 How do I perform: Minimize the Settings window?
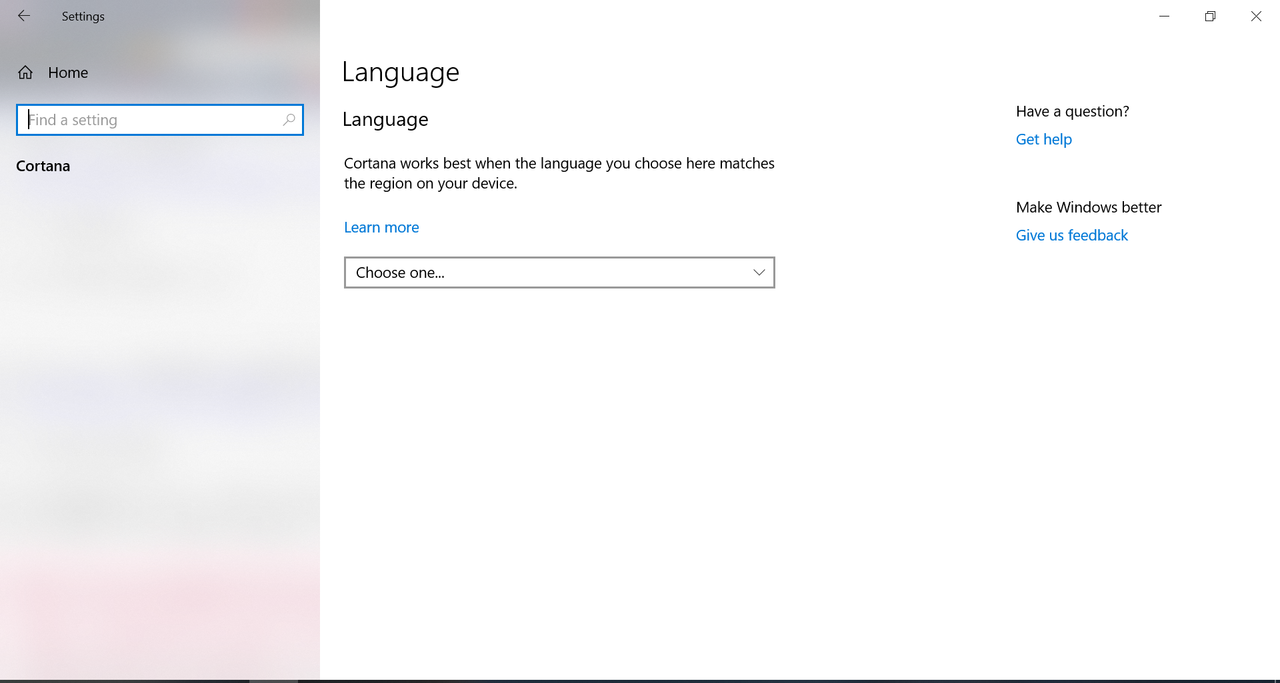pyautogui.click(x=1164, y=16)
